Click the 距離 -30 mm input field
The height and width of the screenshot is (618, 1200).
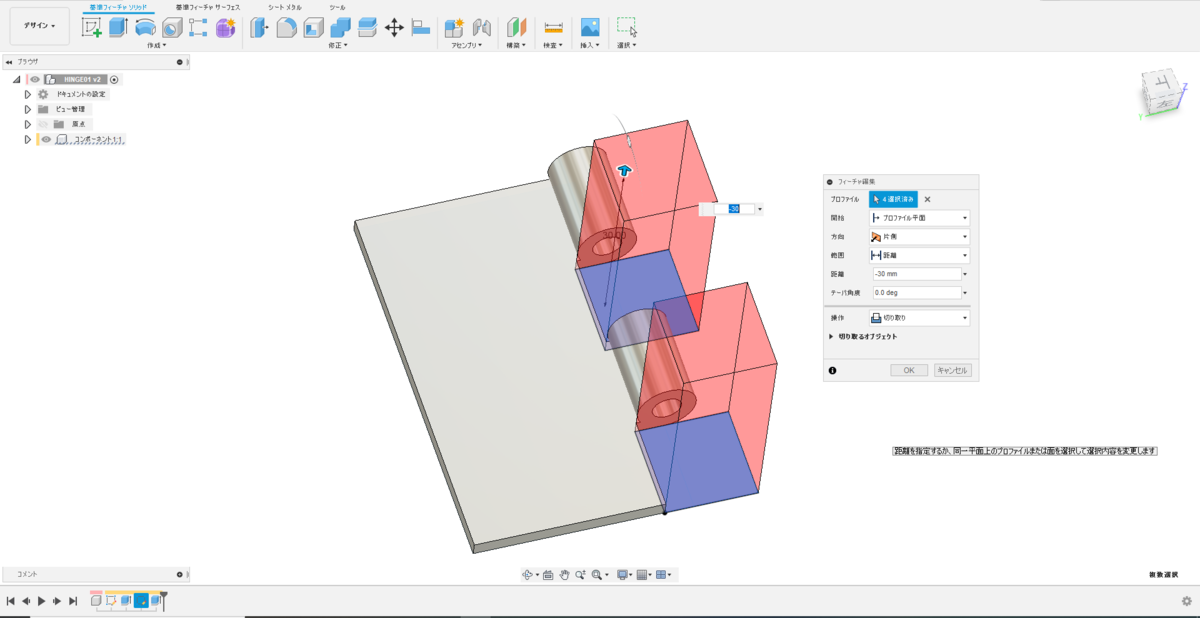point(915,274)
